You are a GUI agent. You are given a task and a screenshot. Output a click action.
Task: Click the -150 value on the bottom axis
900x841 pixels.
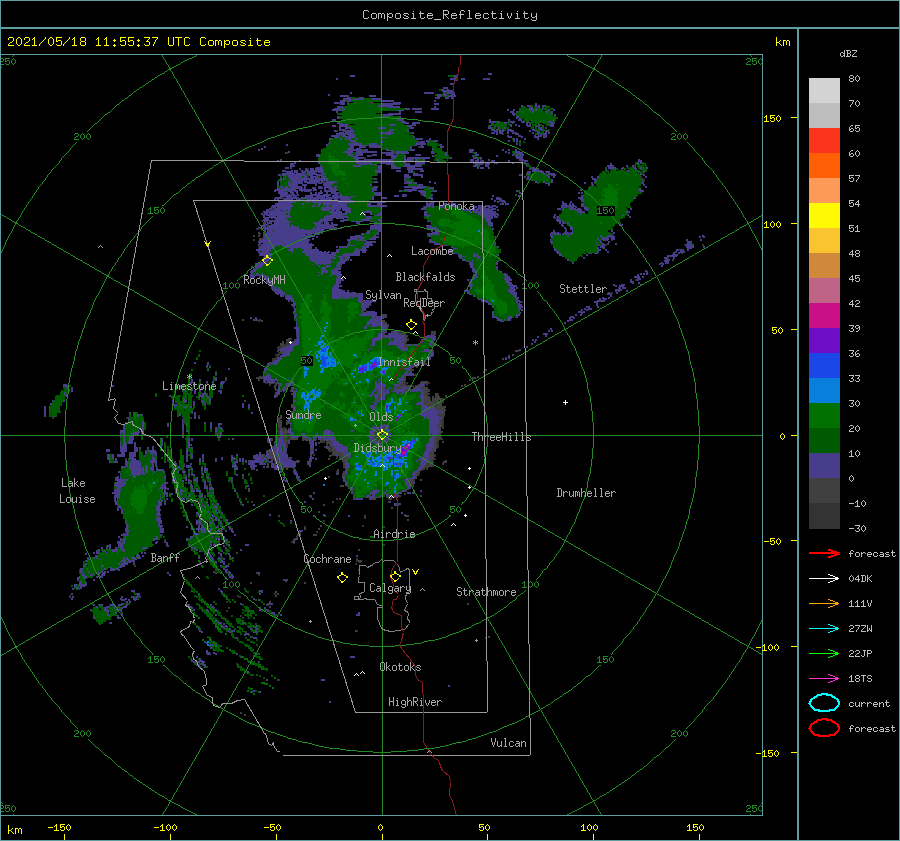(x=59, y=827)
